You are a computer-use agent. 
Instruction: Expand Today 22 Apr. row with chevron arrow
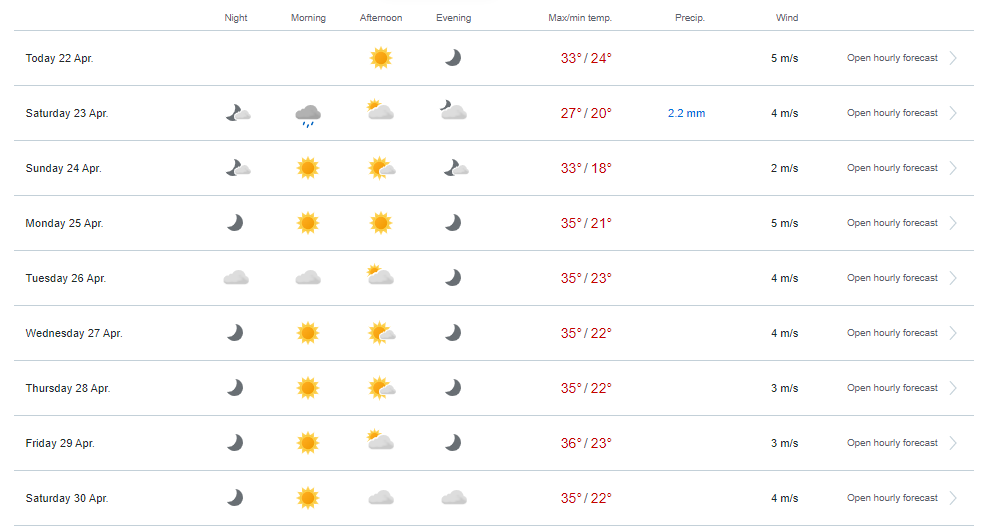coord(953,58)
